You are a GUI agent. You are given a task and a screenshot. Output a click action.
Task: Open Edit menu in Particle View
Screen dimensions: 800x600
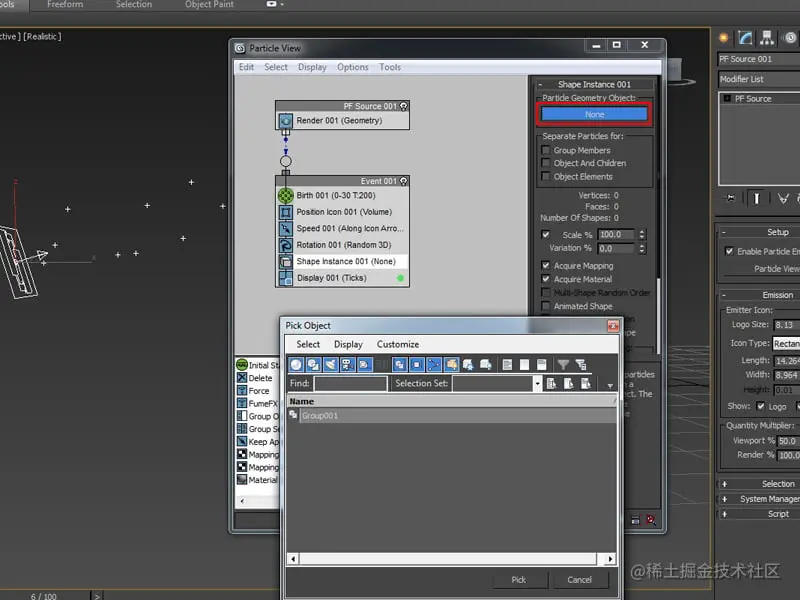(x=246, y=67)
